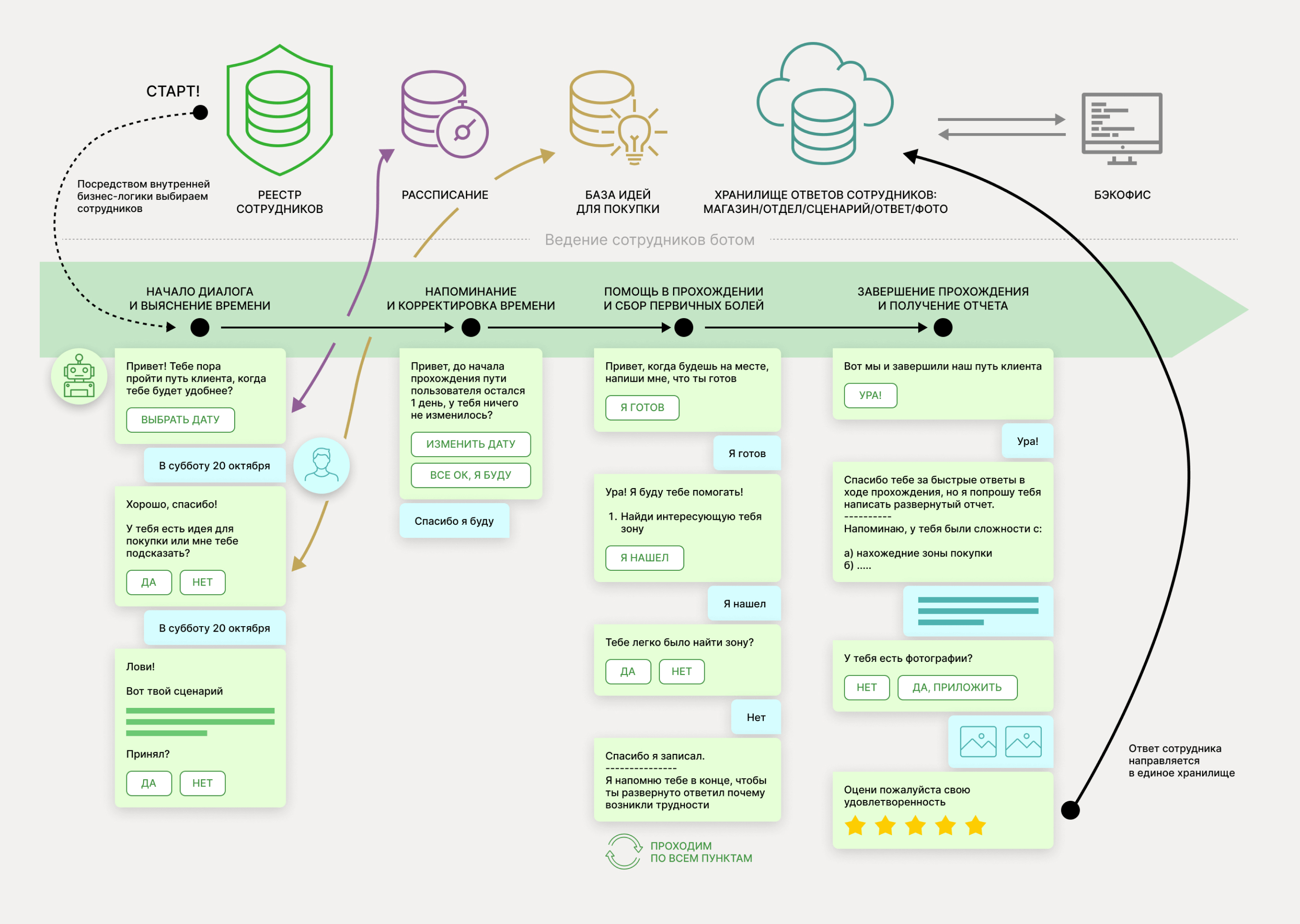Click the ЗАВЕРШЕНИЕ ПРОХОЖДЕНИЯ stage title
The height and width of the screenshot is (924, 1300).
943,298
